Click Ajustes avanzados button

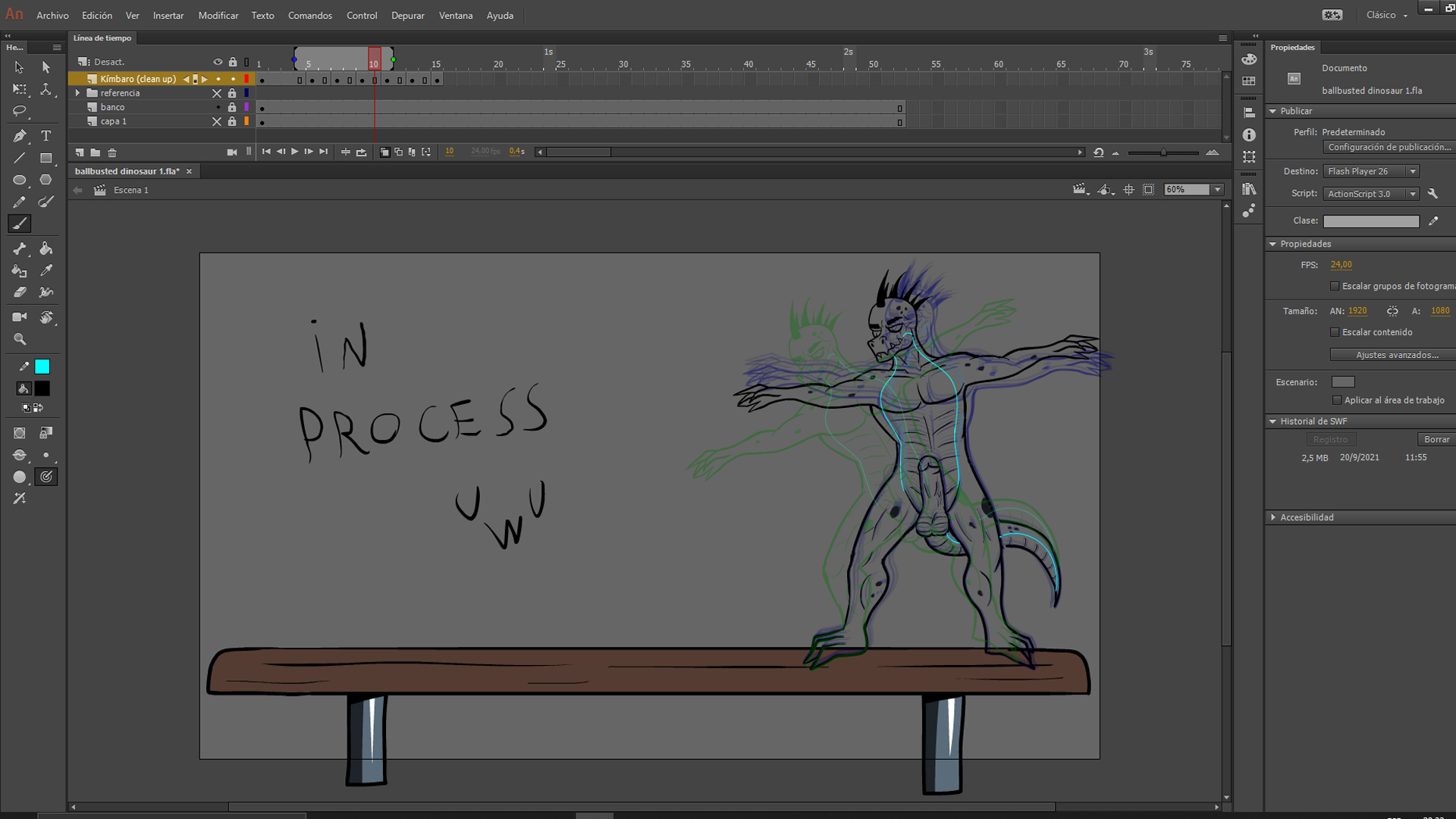[1396, 355]
